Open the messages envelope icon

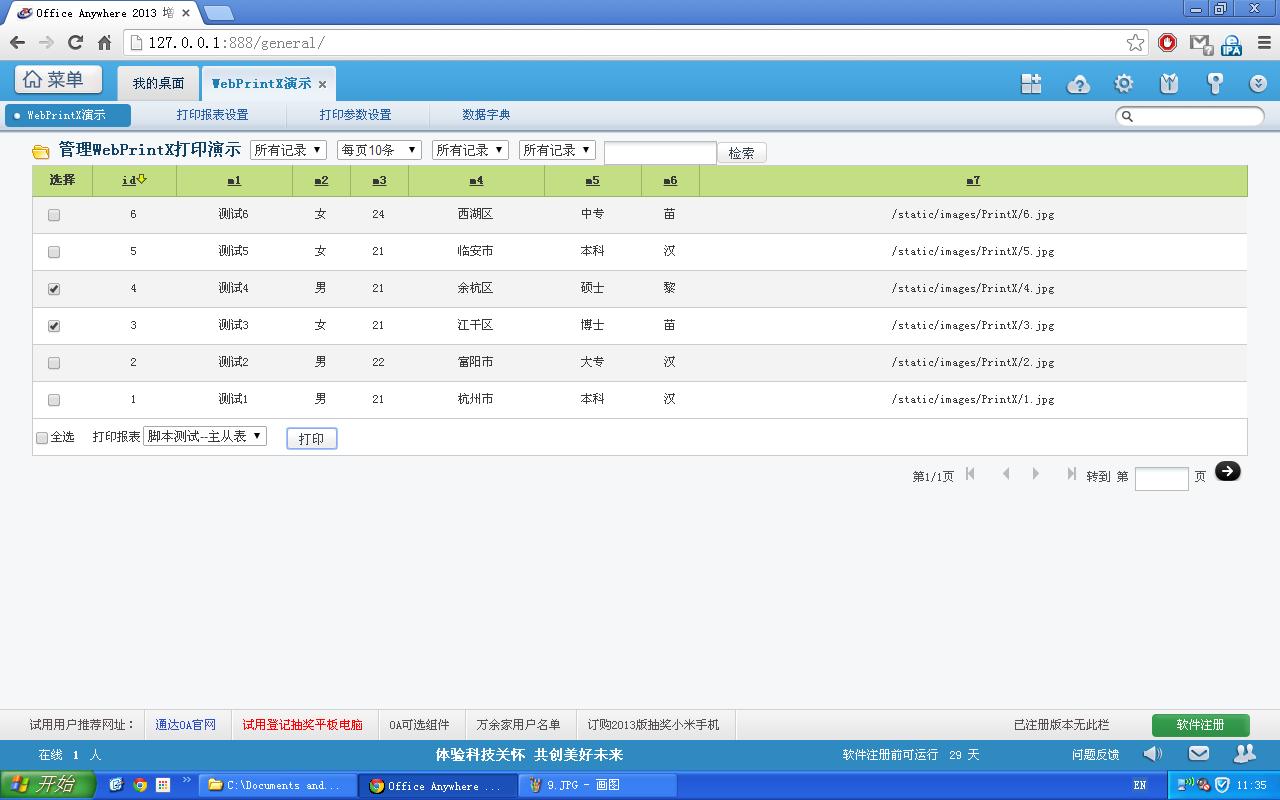(x=1199, y=753)
